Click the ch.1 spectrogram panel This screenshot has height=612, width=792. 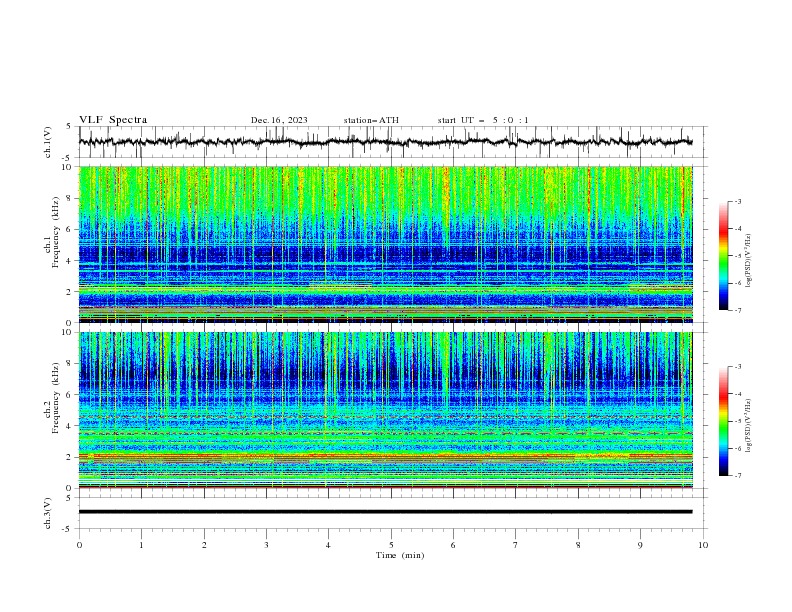(385, 244)
